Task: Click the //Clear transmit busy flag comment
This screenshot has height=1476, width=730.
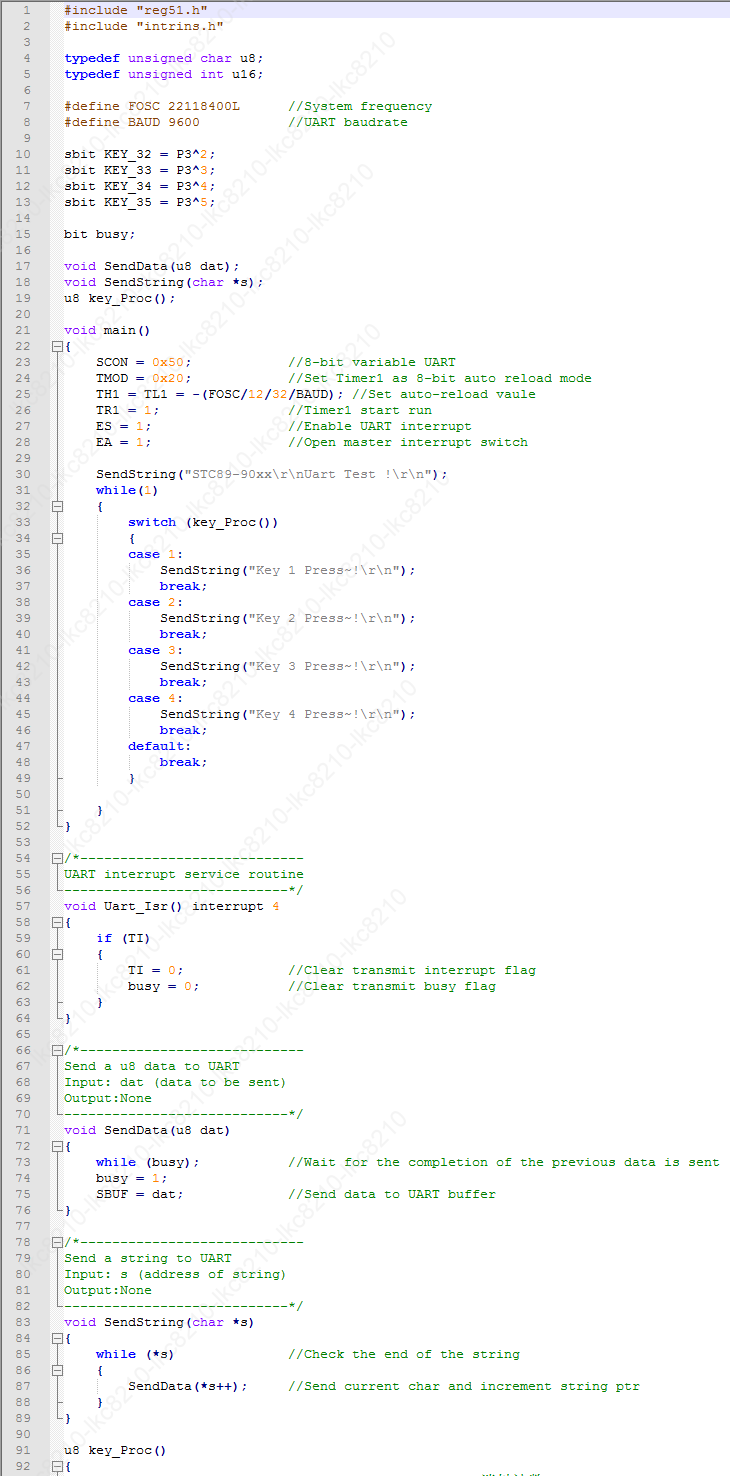Action: click(x=392, y=986)
